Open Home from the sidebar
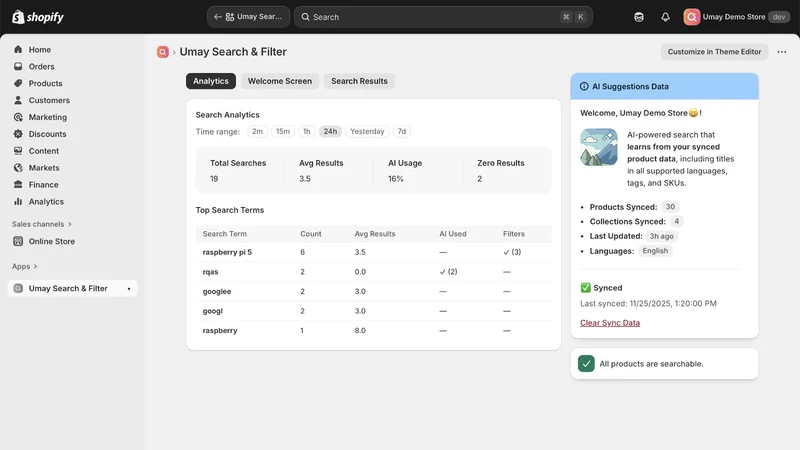The image size is (800, 450). coord(39,49)
